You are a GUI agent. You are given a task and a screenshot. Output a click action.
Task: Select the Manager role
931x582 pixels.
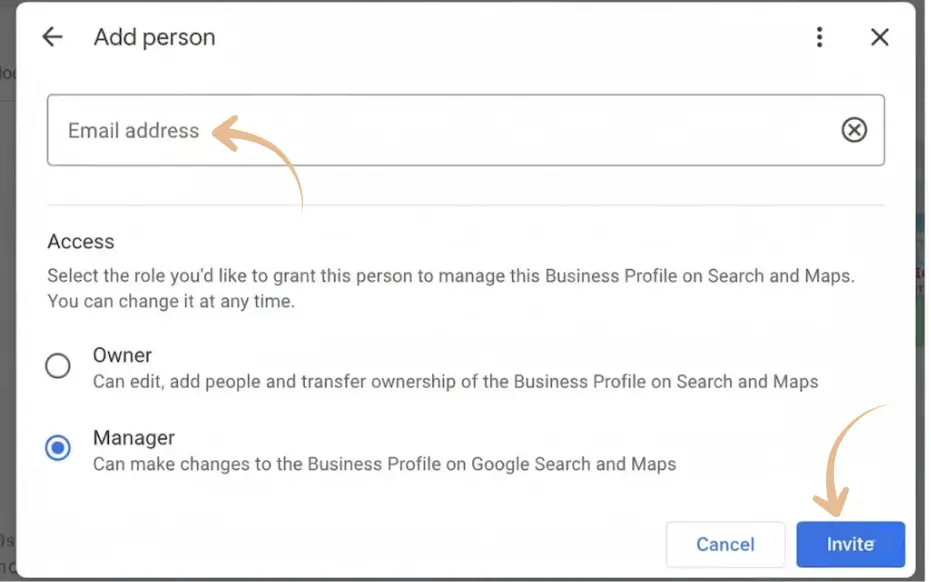point(57,447)
